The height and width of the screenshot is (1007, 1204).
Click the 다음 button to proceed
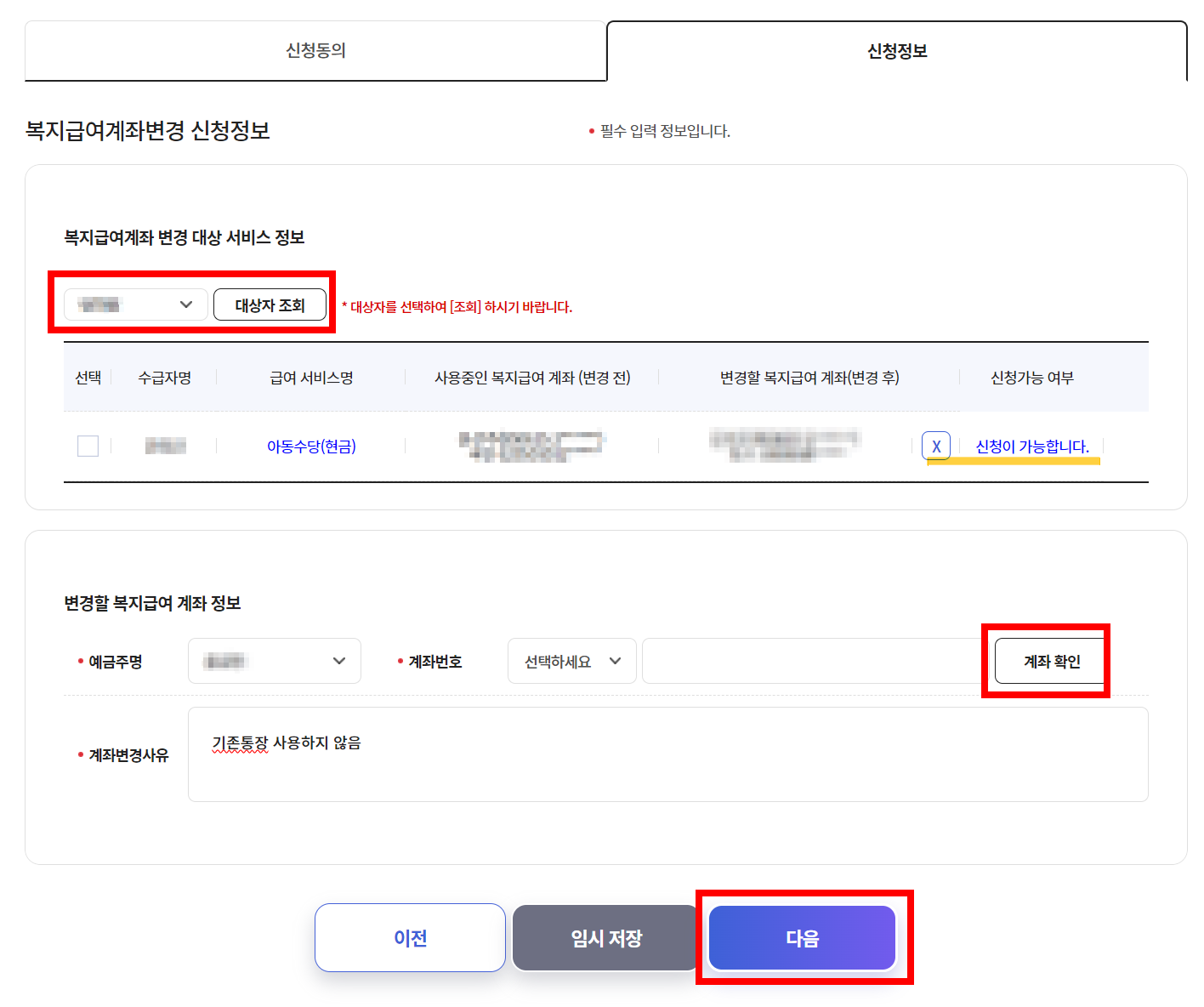click(801, 937)
